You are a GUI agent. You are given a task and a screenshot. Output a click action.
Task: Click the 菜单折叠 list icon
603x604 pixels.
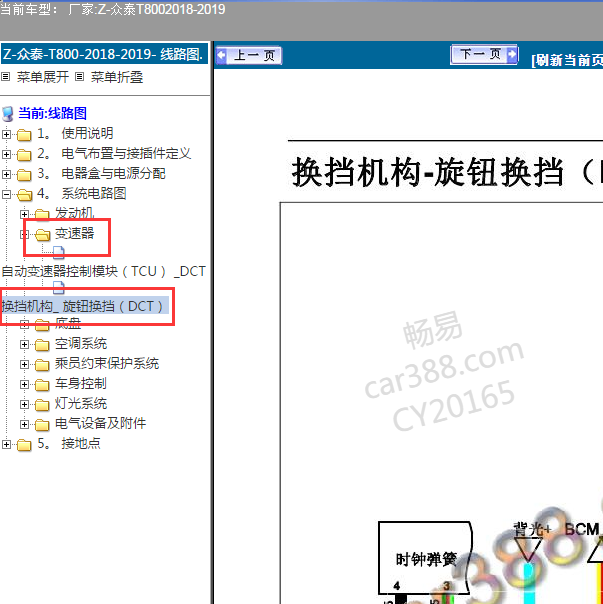[79, 77]
